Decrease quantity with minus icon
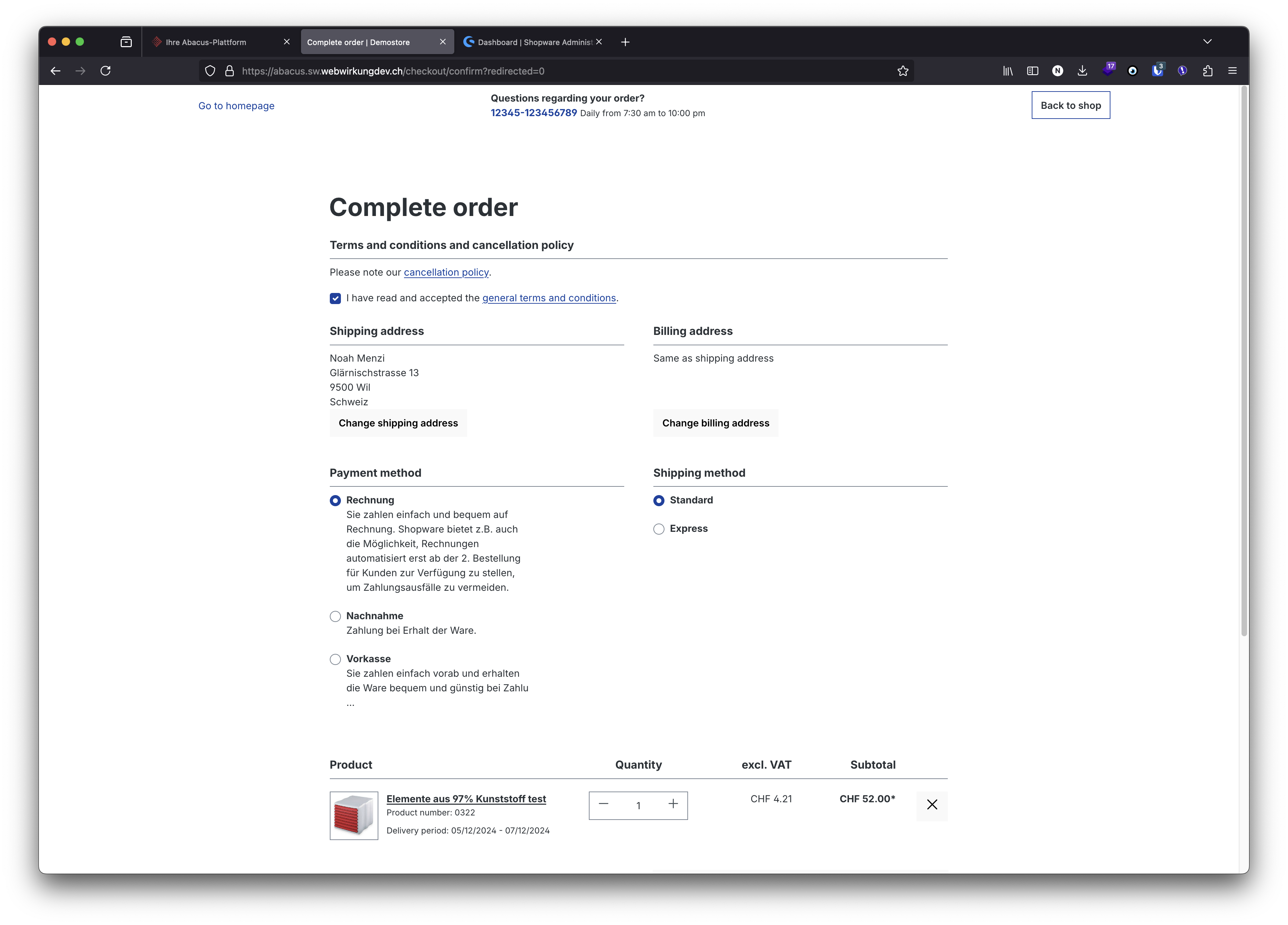 604,804
